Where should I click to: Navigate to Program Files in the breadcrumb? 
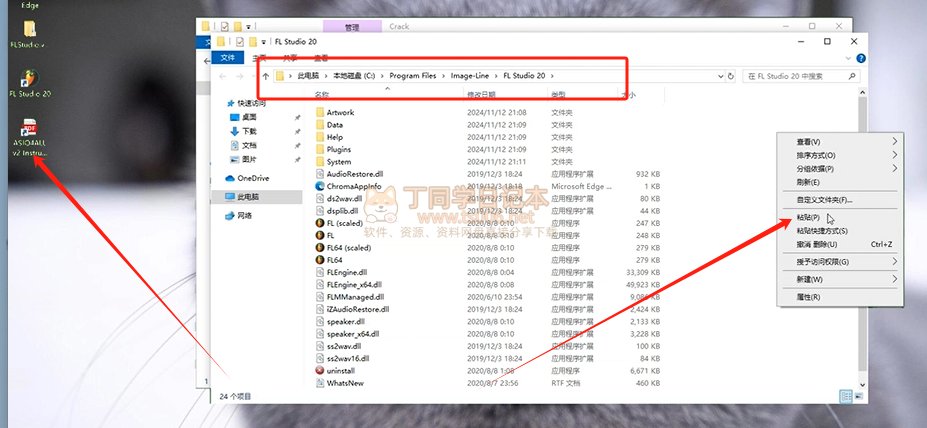click(x=413, y=76)
